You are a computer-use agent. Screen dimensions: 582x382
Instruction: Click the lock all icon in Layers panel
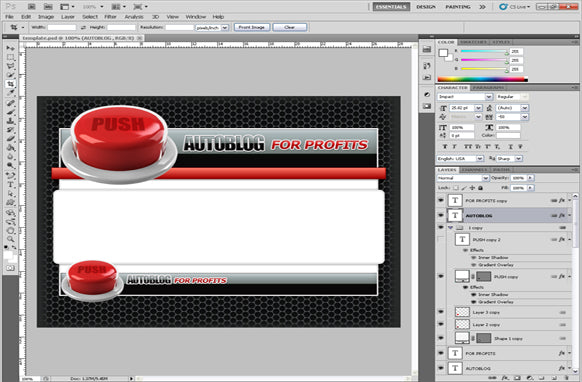pos(480,188)
